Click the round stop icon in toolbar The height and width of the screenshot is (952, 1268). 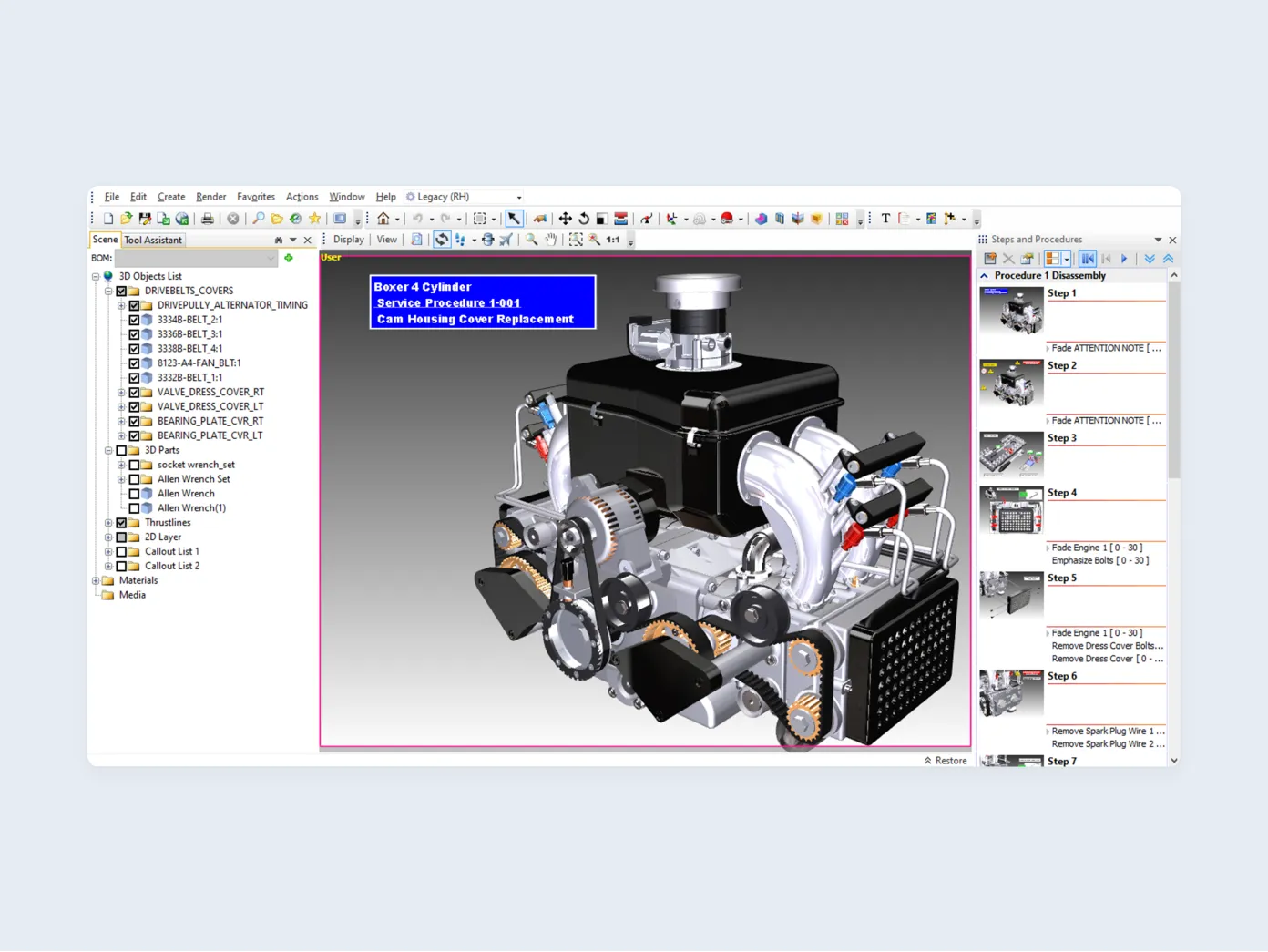click(233, 219)
